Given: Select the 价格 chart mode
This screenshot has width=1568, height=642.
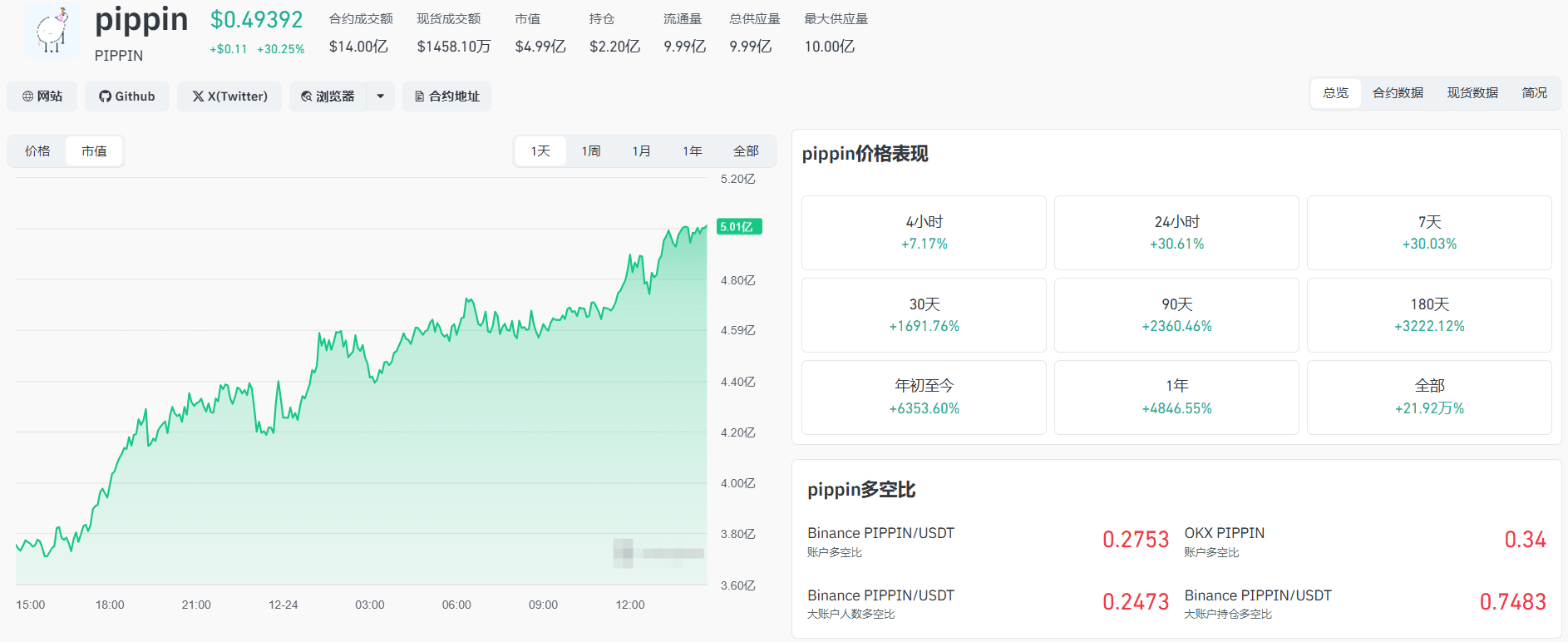Looking at the screenshot, I should pyautogui.click(x=37, y=151).
